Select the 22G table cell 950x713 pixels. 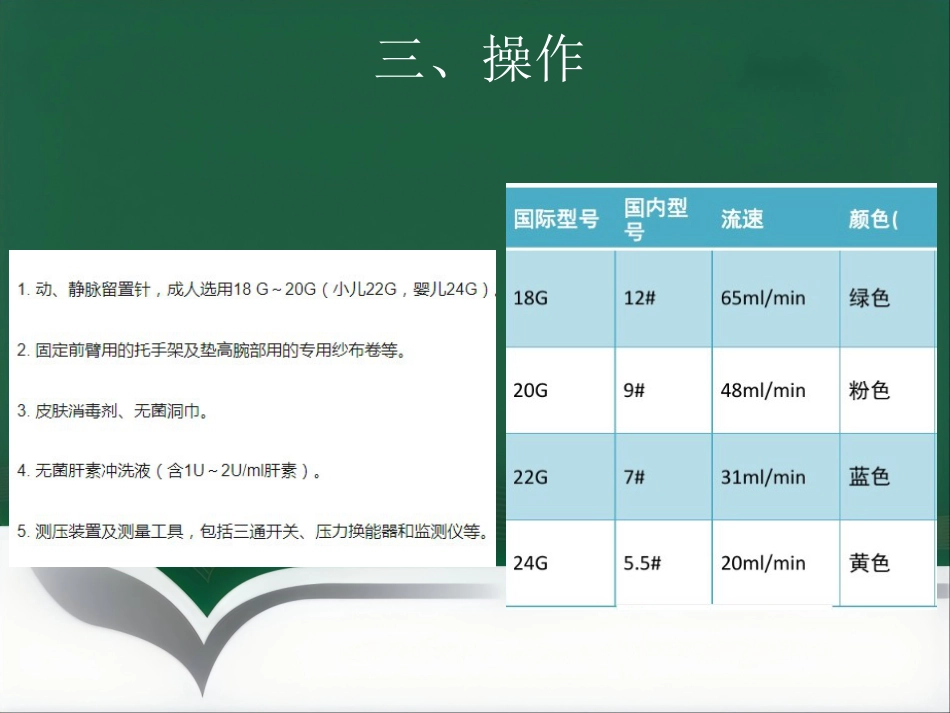point(561,477)
